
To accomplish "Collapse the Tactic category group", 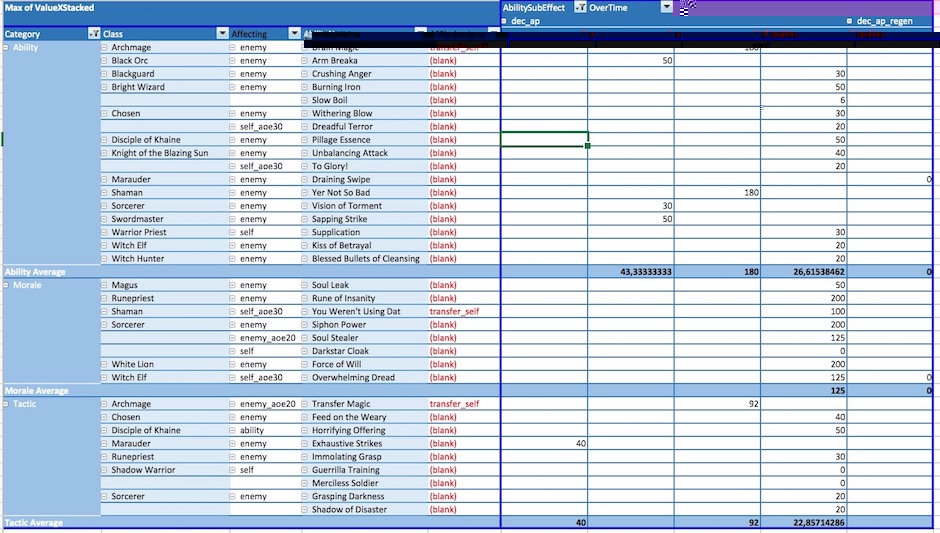I will tap(8, 404).
